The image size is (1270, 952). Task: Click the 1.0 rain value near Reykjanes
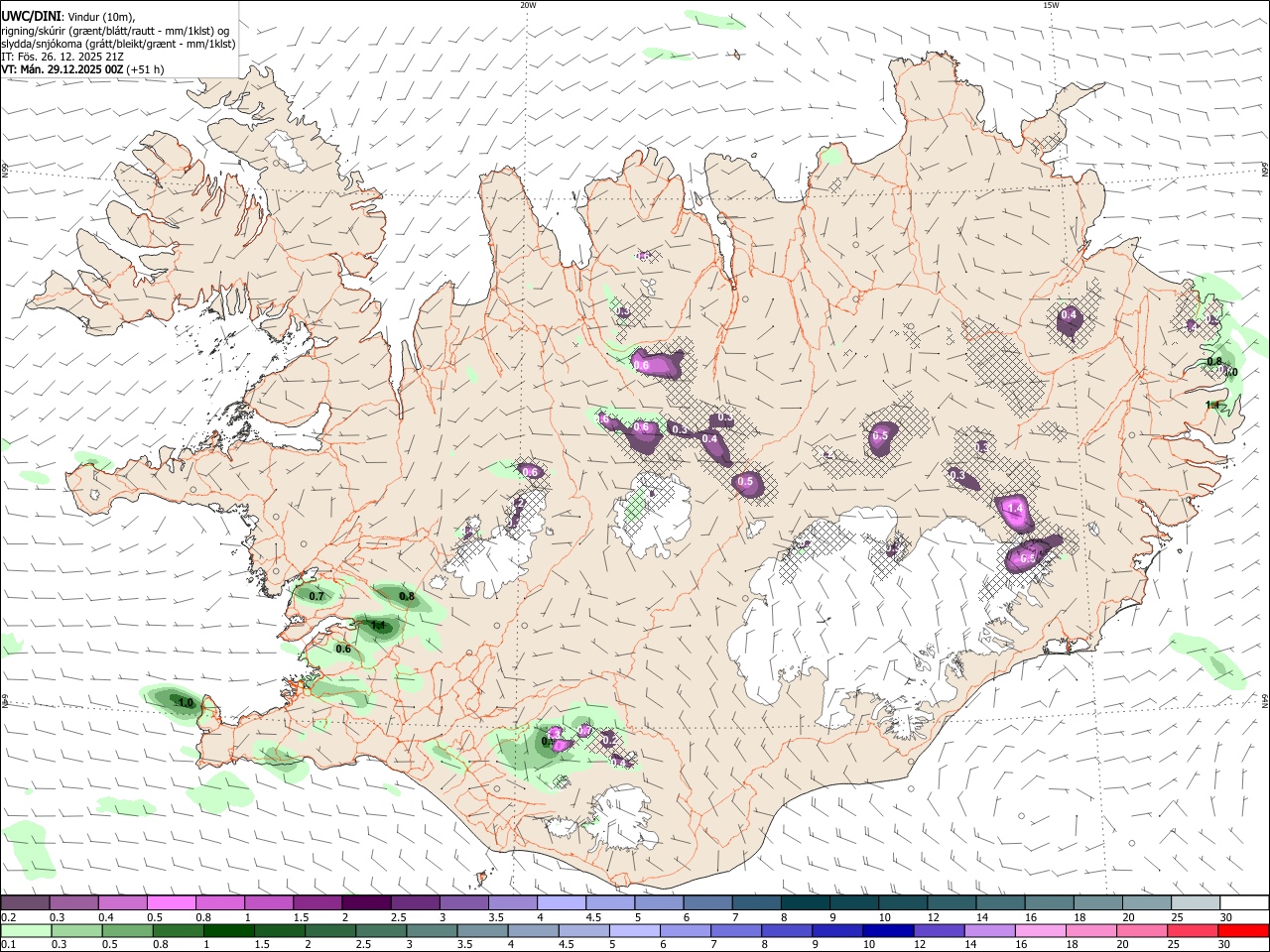(186, 702)
